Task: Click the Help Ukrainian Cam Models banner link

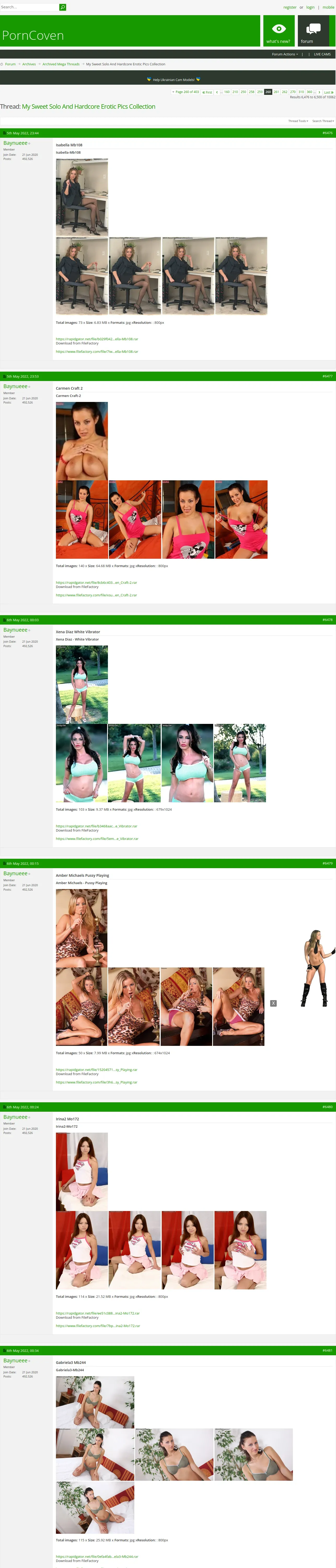Action: (173, 80)
